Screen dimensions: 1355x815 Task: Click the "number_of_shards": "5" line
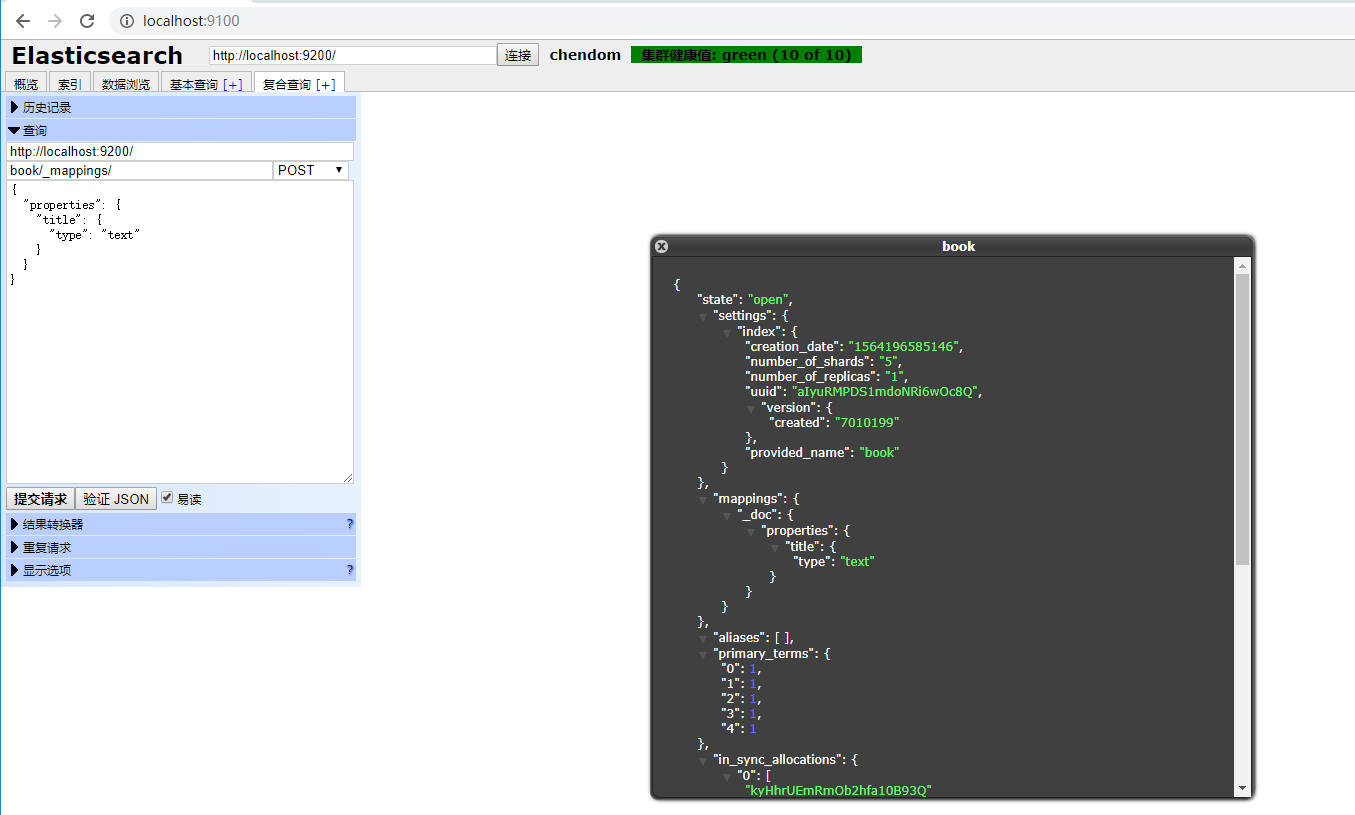click(x=824, y=362)
